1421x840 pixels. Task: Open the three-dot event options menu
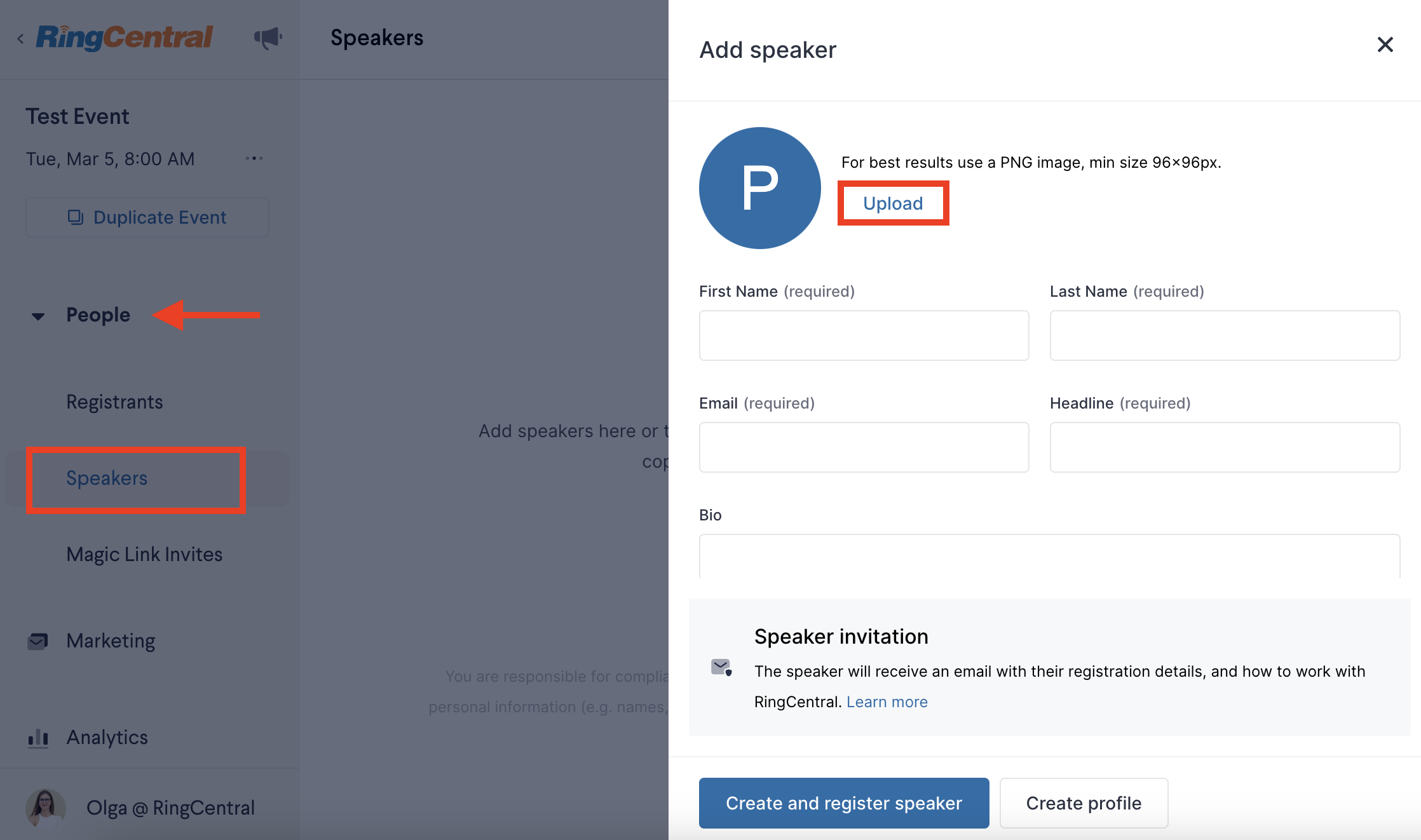pyautogui.click(x=254, y=158)
